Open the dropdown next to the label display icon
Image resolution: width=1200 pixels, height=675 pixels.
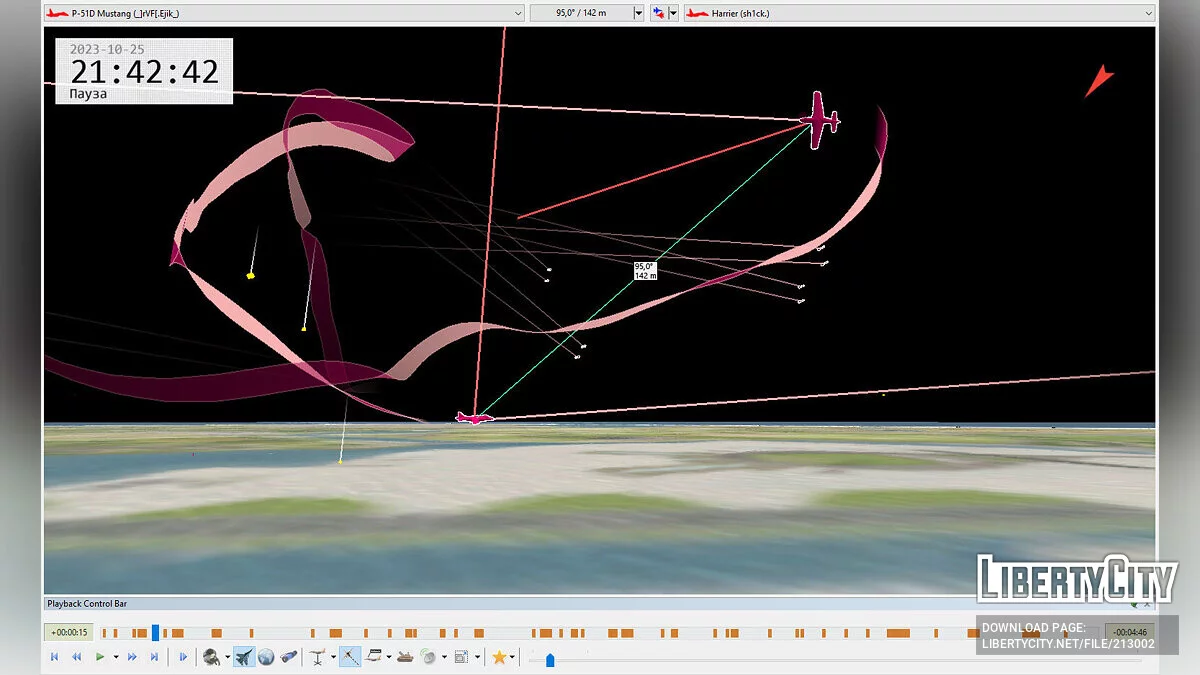coord(388,657)
